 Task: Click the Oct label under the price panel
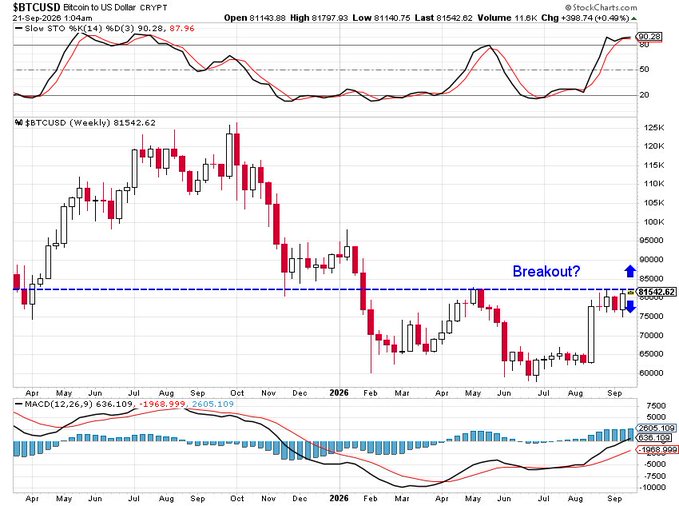(237, 393)
